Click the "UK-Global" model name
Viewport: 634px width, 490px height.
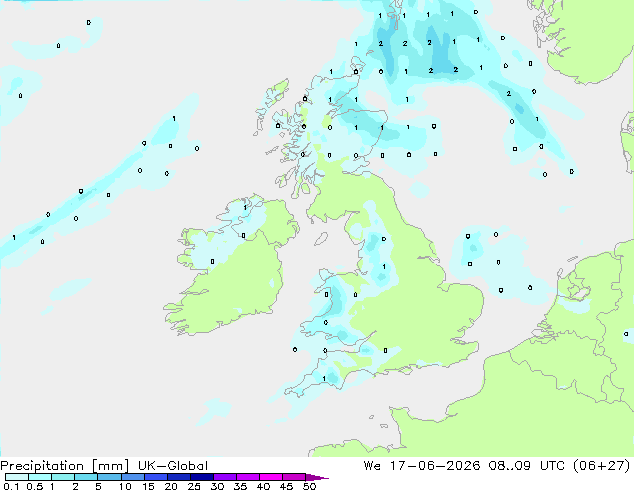click(173, 466)
